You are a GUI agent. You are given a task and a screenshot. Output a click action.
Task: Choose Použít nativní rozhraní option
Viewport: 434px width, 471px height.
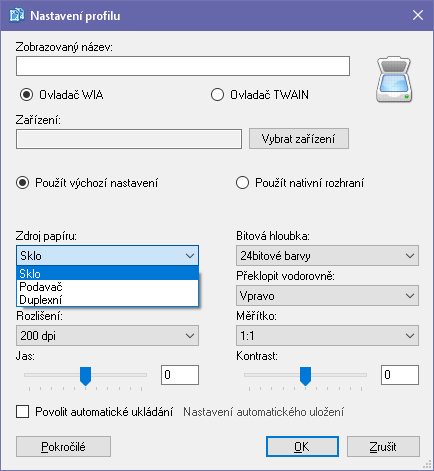point(242,183)
